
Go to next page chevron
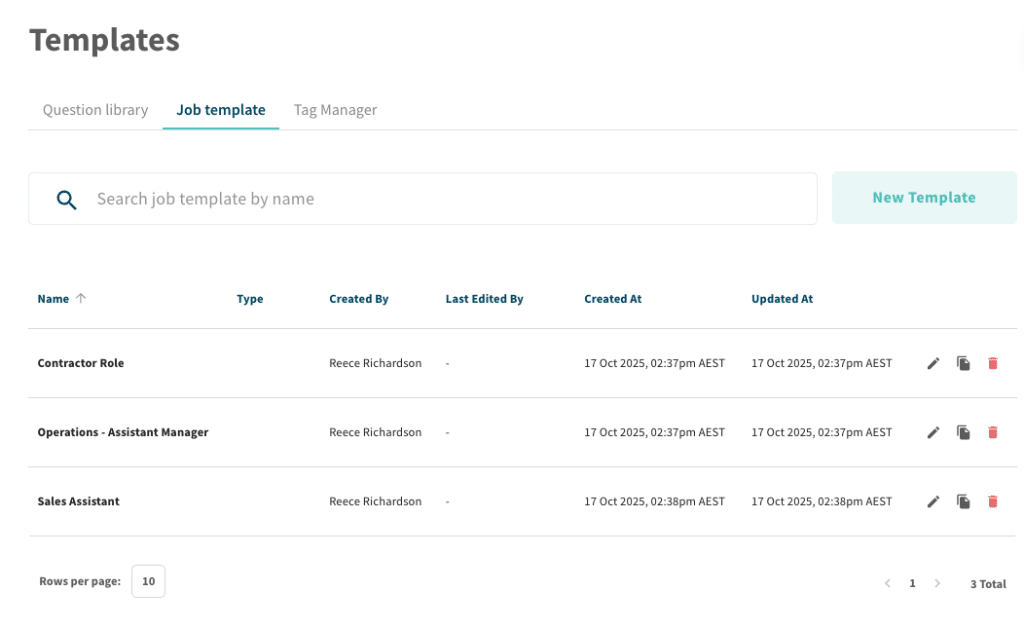pyautogui.click(x=937, y=583)
